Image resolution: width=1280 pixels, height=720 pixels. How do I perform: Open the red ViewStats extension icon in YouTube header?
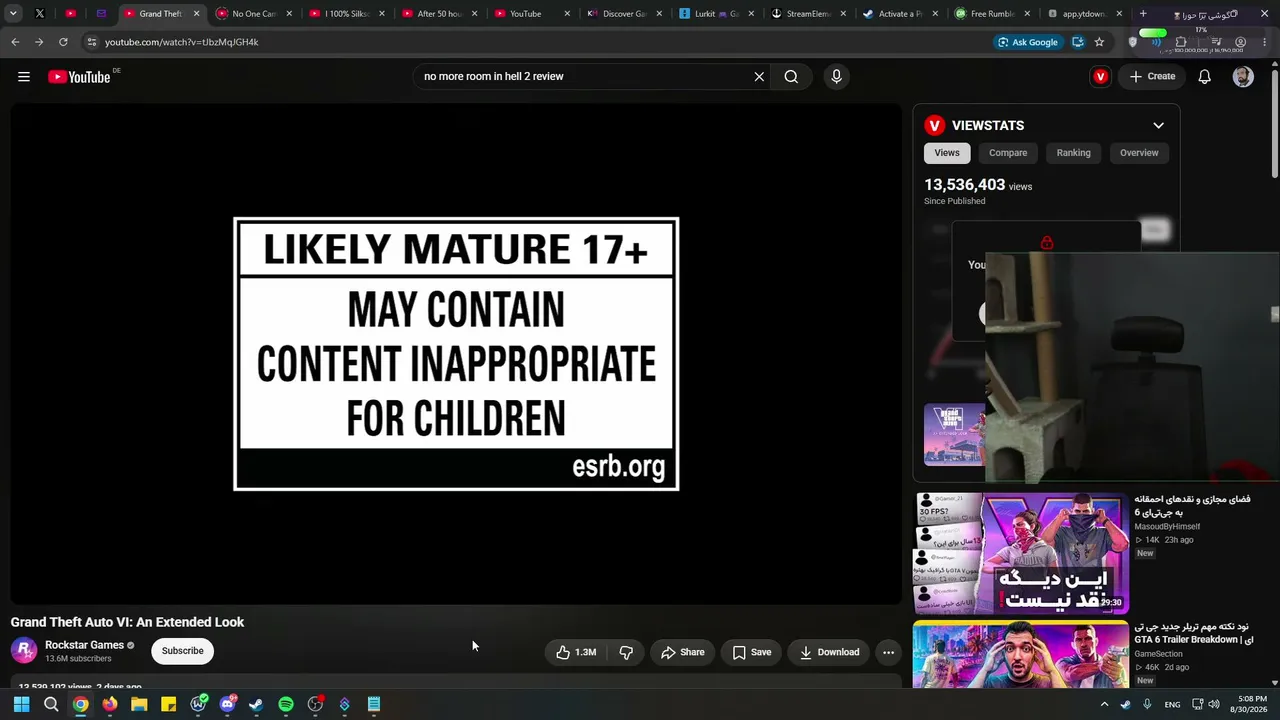[x=1100, y=77]
